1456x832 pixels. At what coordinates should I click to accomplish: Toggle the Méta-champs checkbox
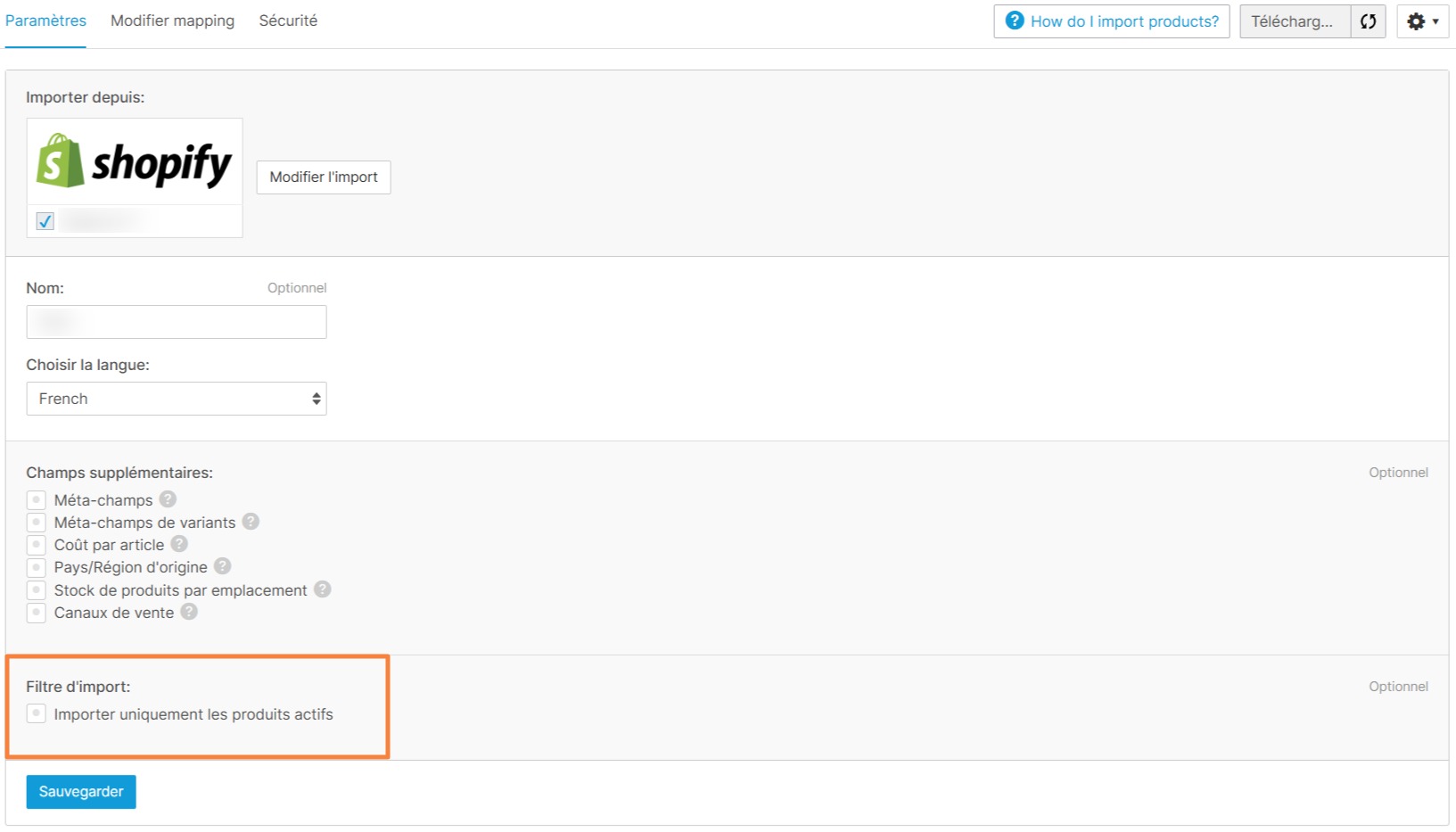(x=36, y=499)
